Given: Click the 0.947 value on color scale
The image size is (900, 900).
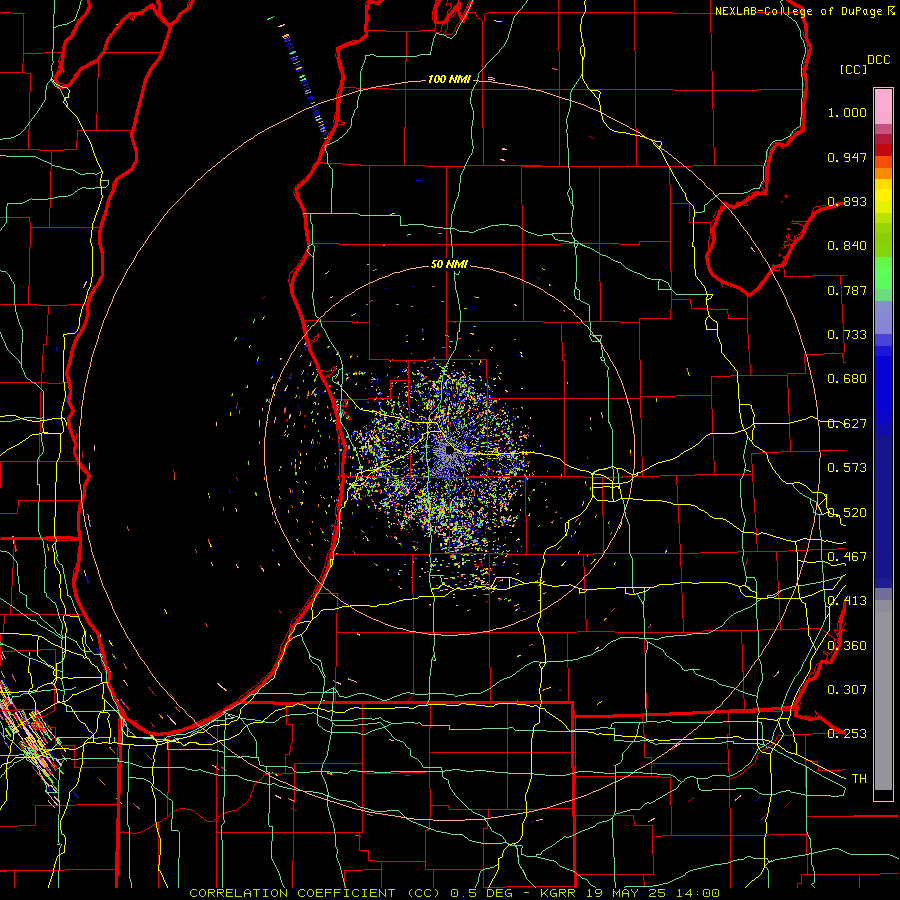Looking at the screenshot, I should [x=847, y=157].
